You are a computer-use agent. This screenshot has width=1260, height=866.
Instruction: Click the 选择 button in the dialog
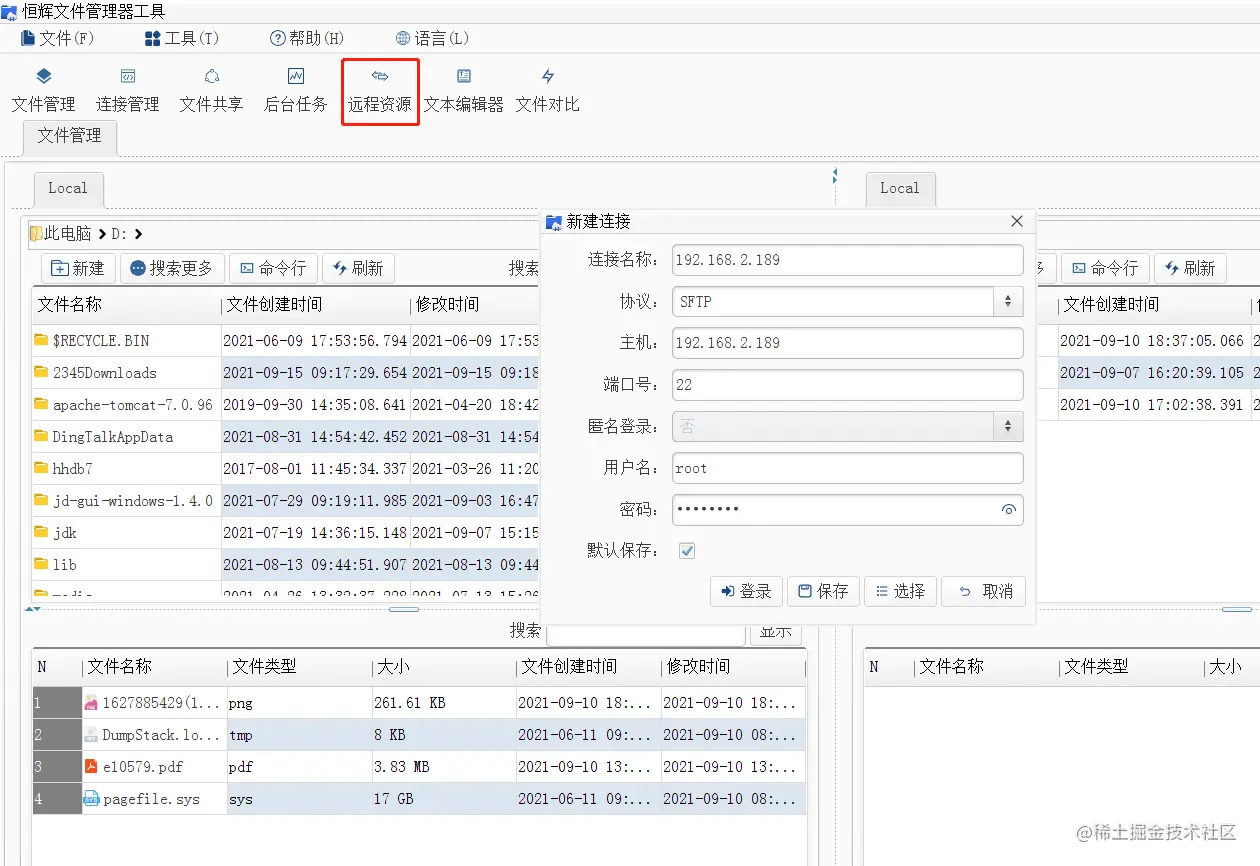900,591
